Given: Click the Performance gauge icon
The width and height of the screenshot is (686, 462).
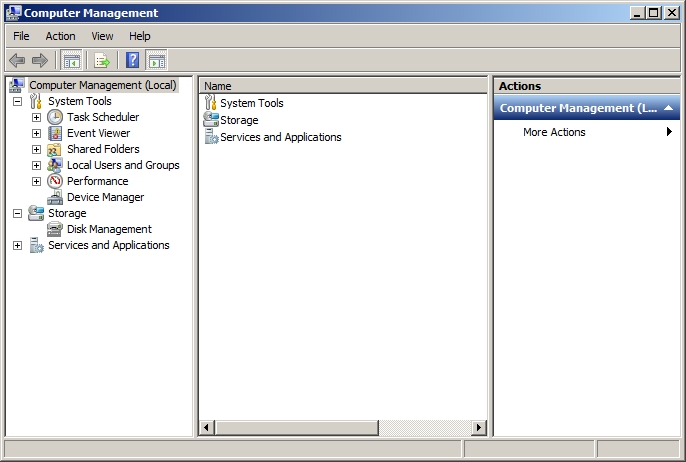Looking at the screenshot, I should 55,181.
